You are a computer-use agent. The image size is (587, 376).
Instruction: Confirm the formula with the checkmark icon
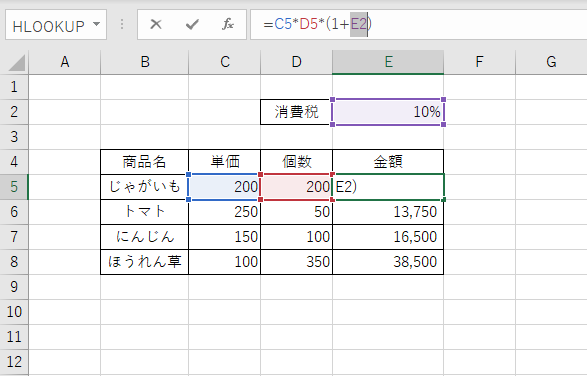coord(192,25)
